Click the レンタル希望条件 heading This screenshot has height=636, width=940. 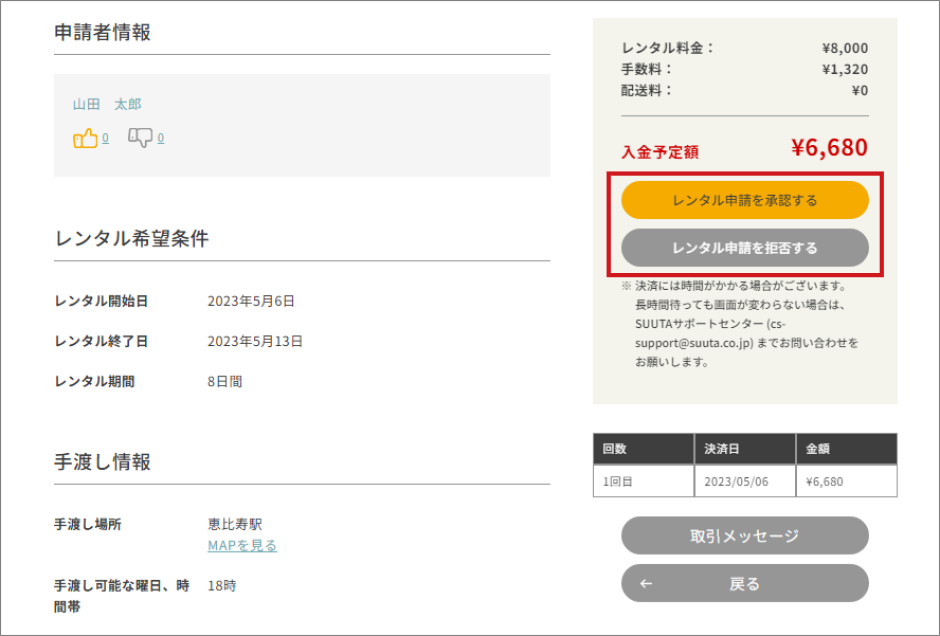131,239
